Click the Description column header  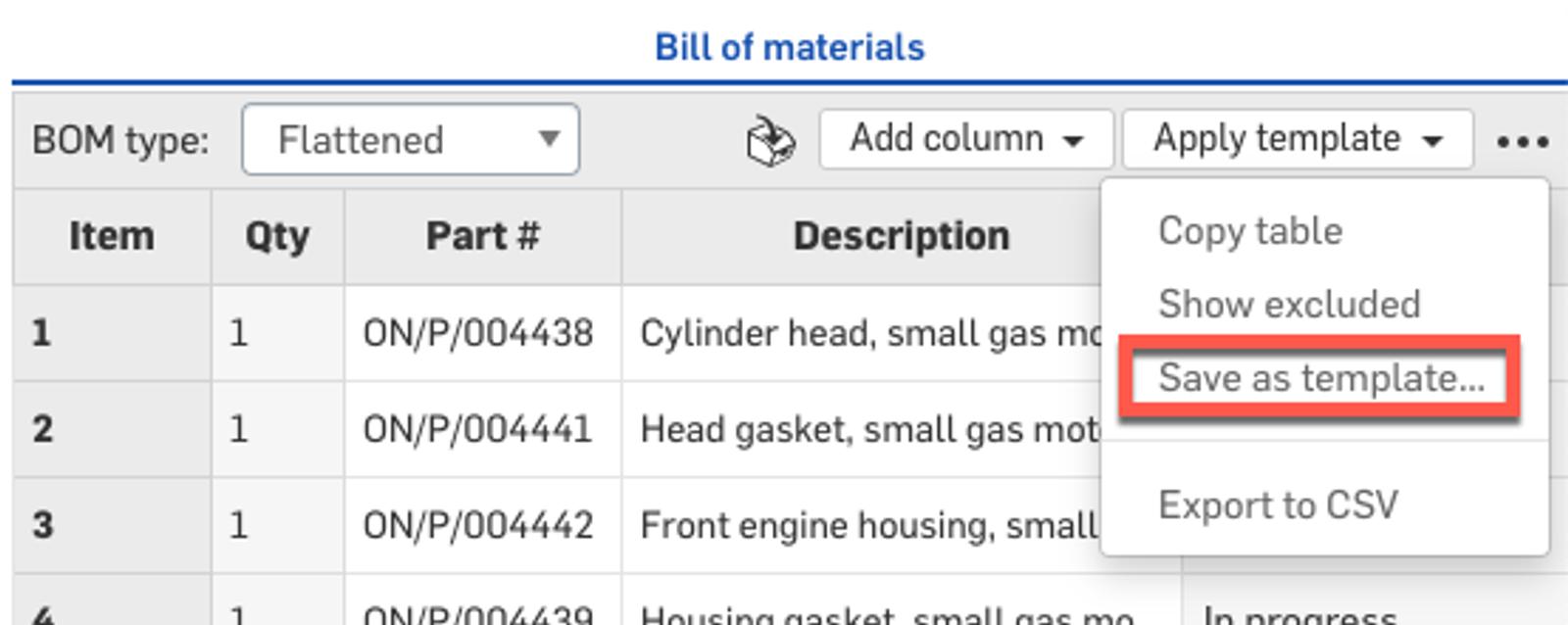click(901, 236)
